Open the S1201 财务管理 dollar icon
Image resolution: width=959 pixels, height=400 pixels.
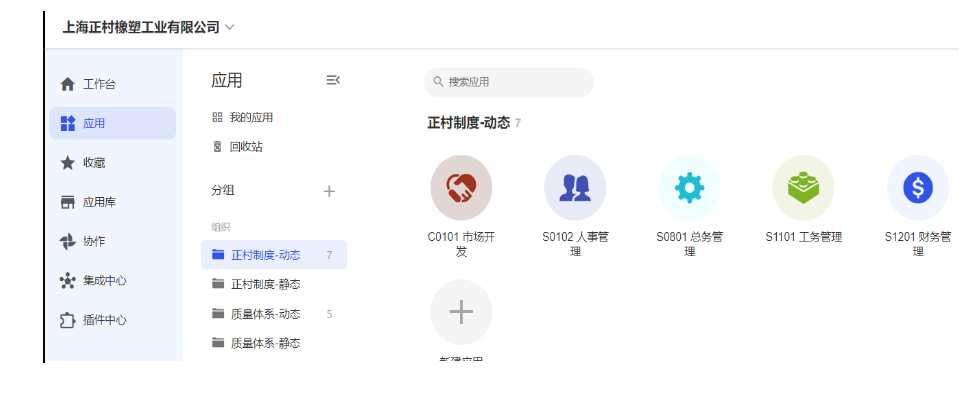click(917, 187)
